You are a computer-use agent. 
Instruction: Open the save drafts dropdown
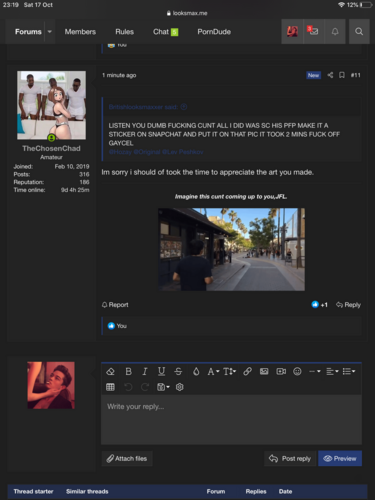163,387
